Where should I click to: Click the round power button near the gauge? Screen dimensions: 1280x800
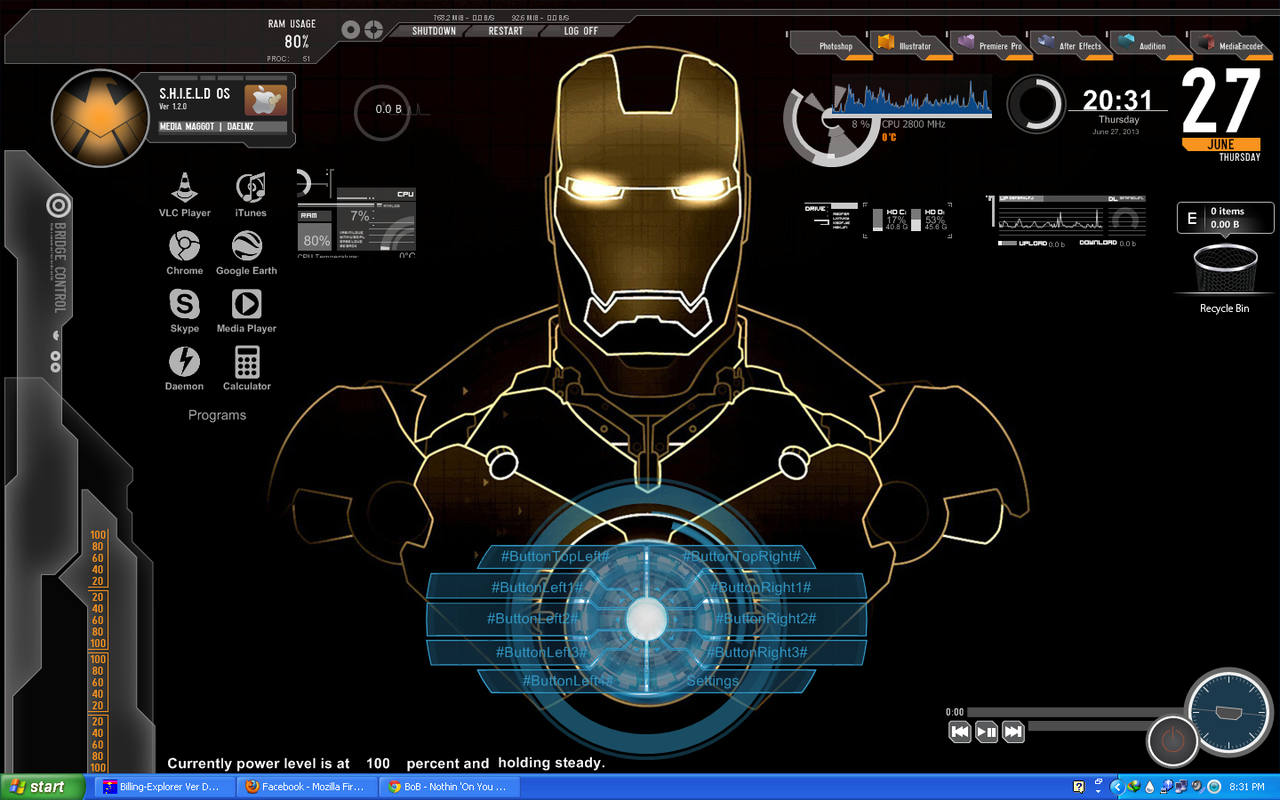[1171, 741]
